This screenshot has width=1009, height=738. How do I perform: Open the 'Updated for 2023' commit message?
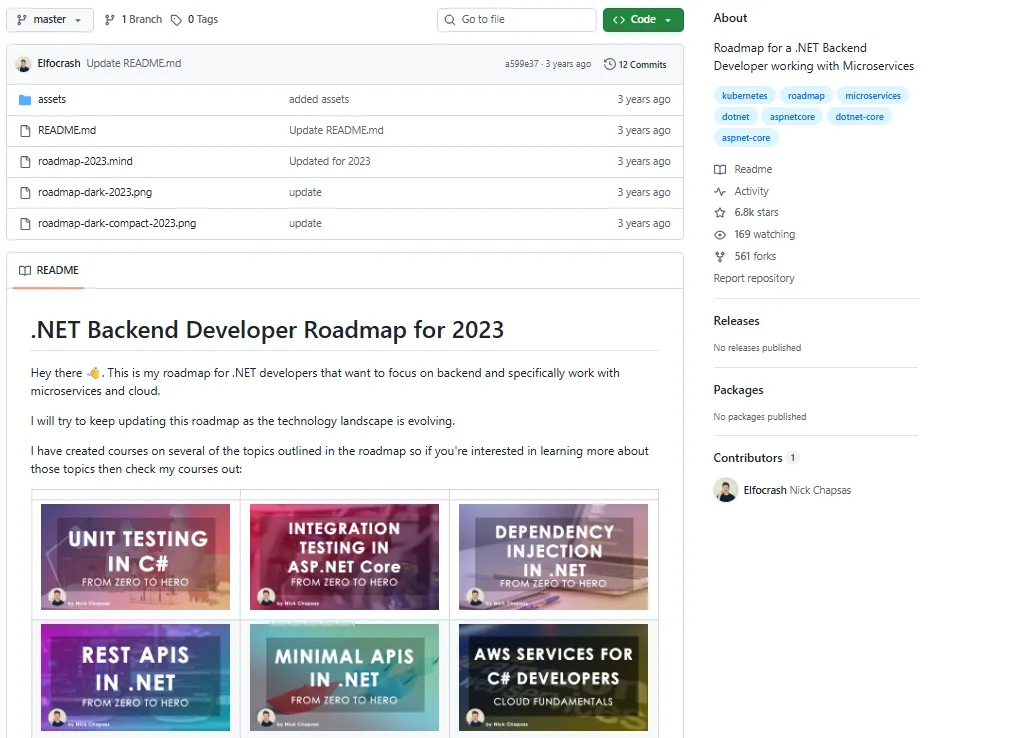329,161
